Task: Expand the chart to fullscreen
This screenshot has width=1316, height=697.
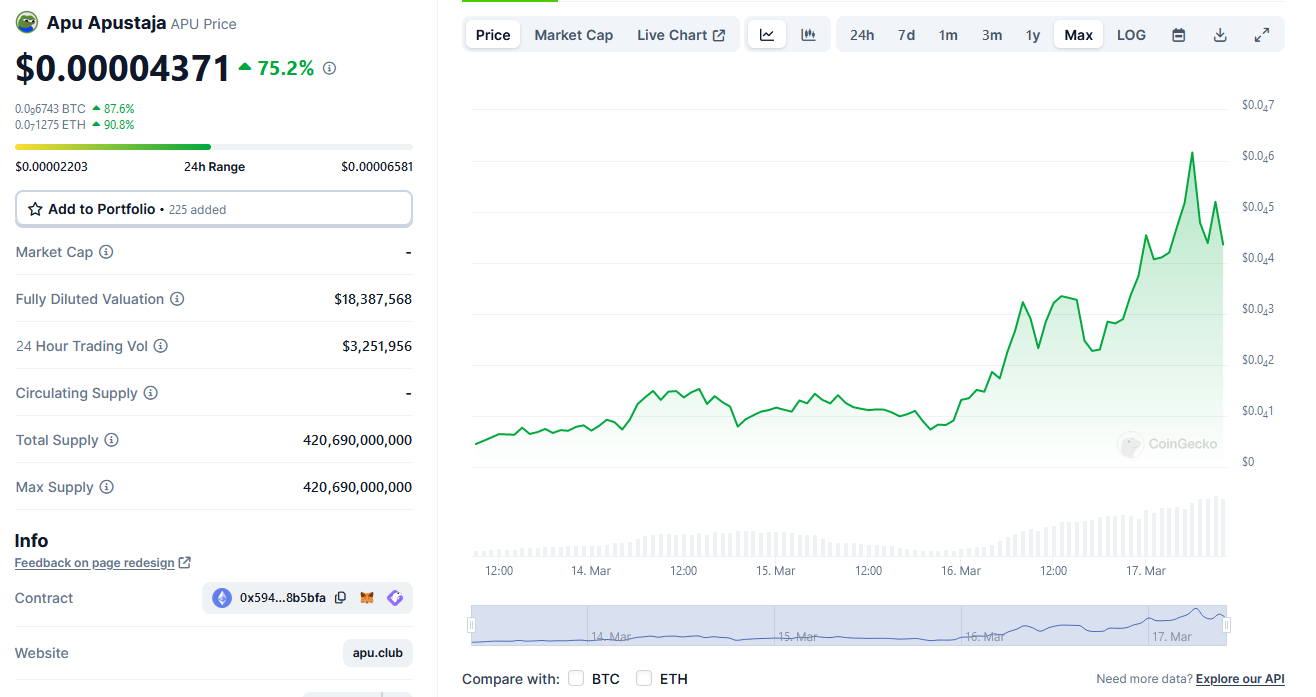Action: (1262, 35)
